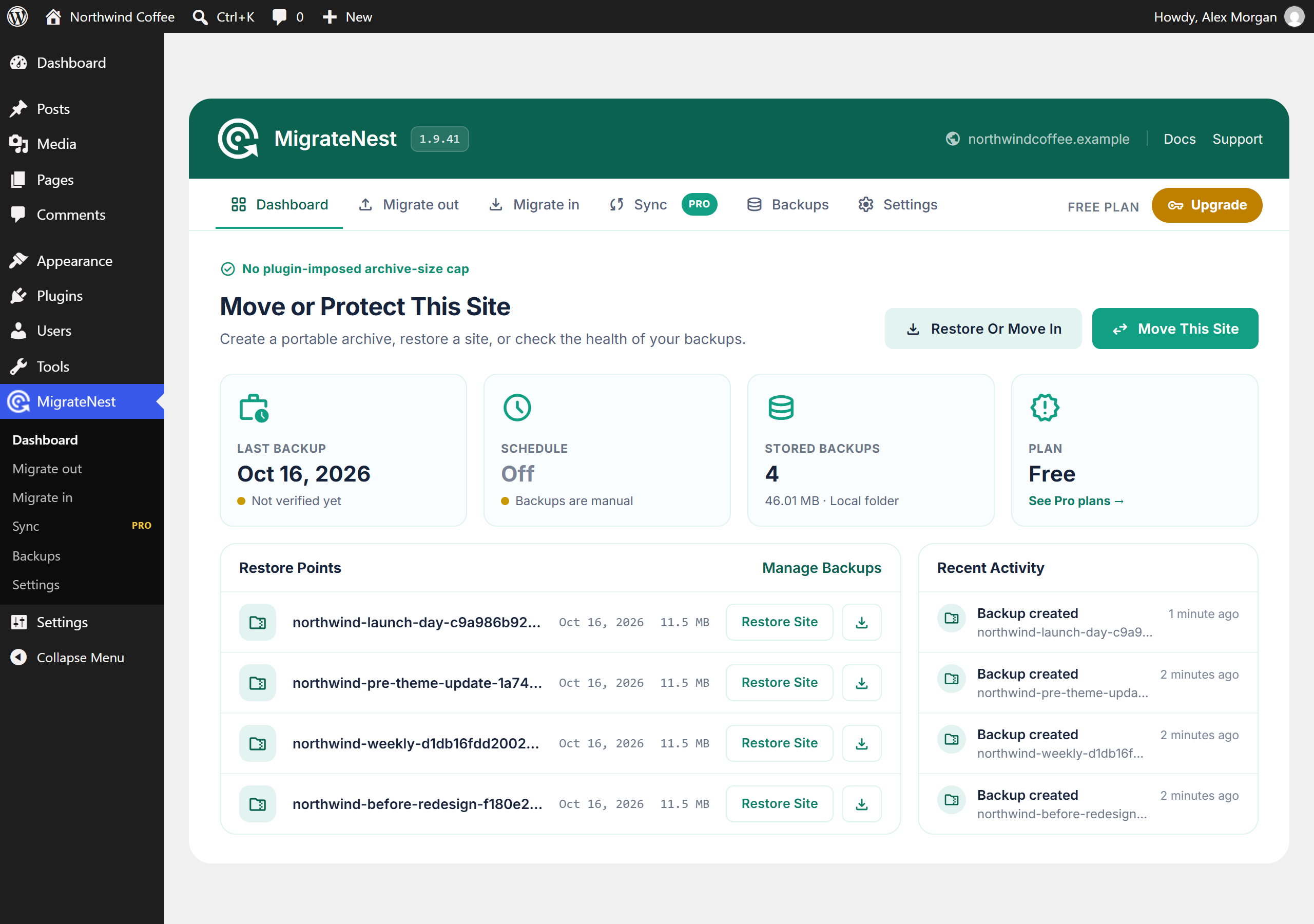The width and height of the screenshot is (1314, 924).
Task: Click the globe icon beside northwindcoffee.example
Action: point(952,139)
